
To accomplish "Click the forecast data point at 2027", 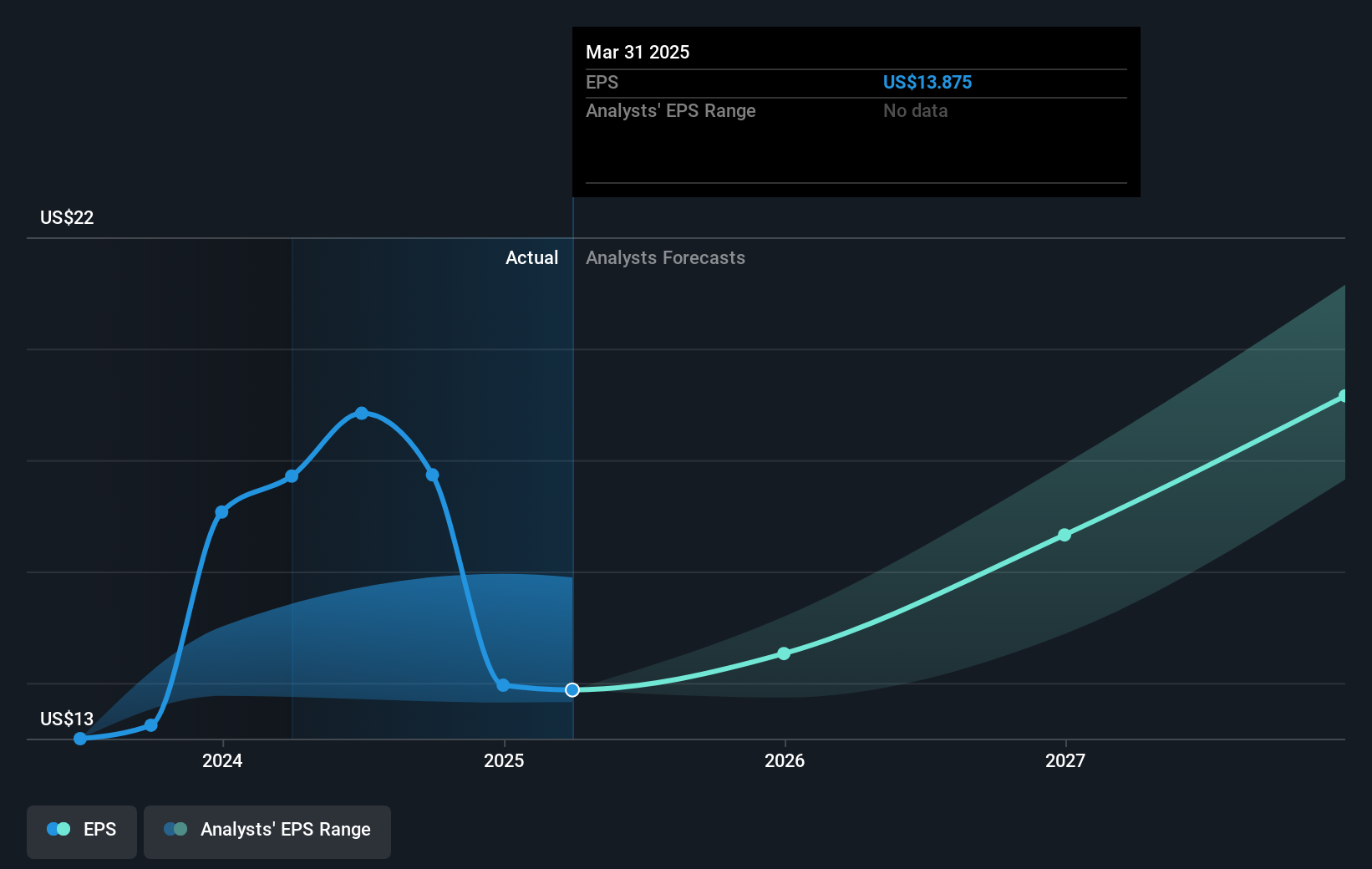I will [1065, 535].
